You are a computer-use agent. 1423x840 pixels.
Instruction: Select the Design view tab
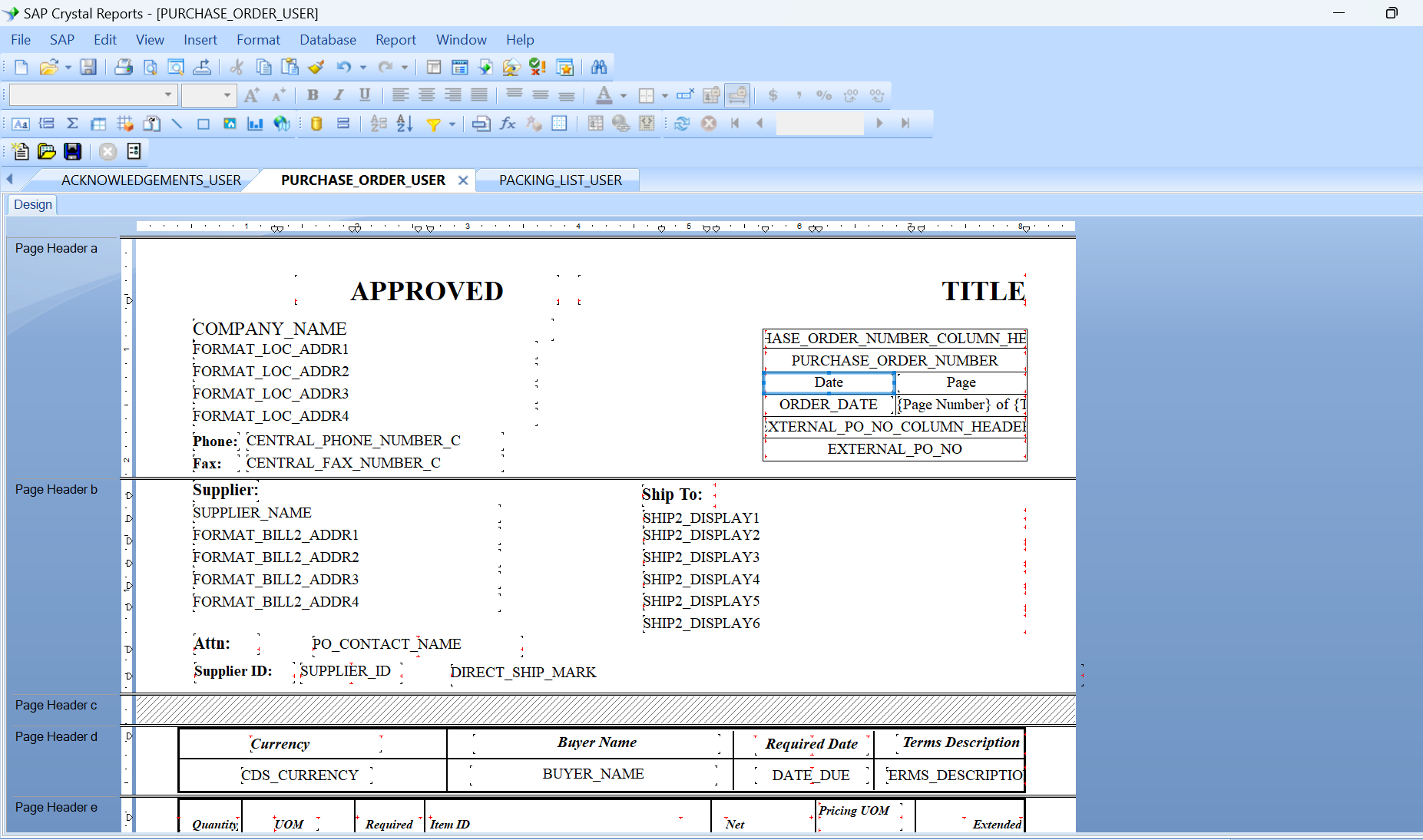tap(33, 205)
